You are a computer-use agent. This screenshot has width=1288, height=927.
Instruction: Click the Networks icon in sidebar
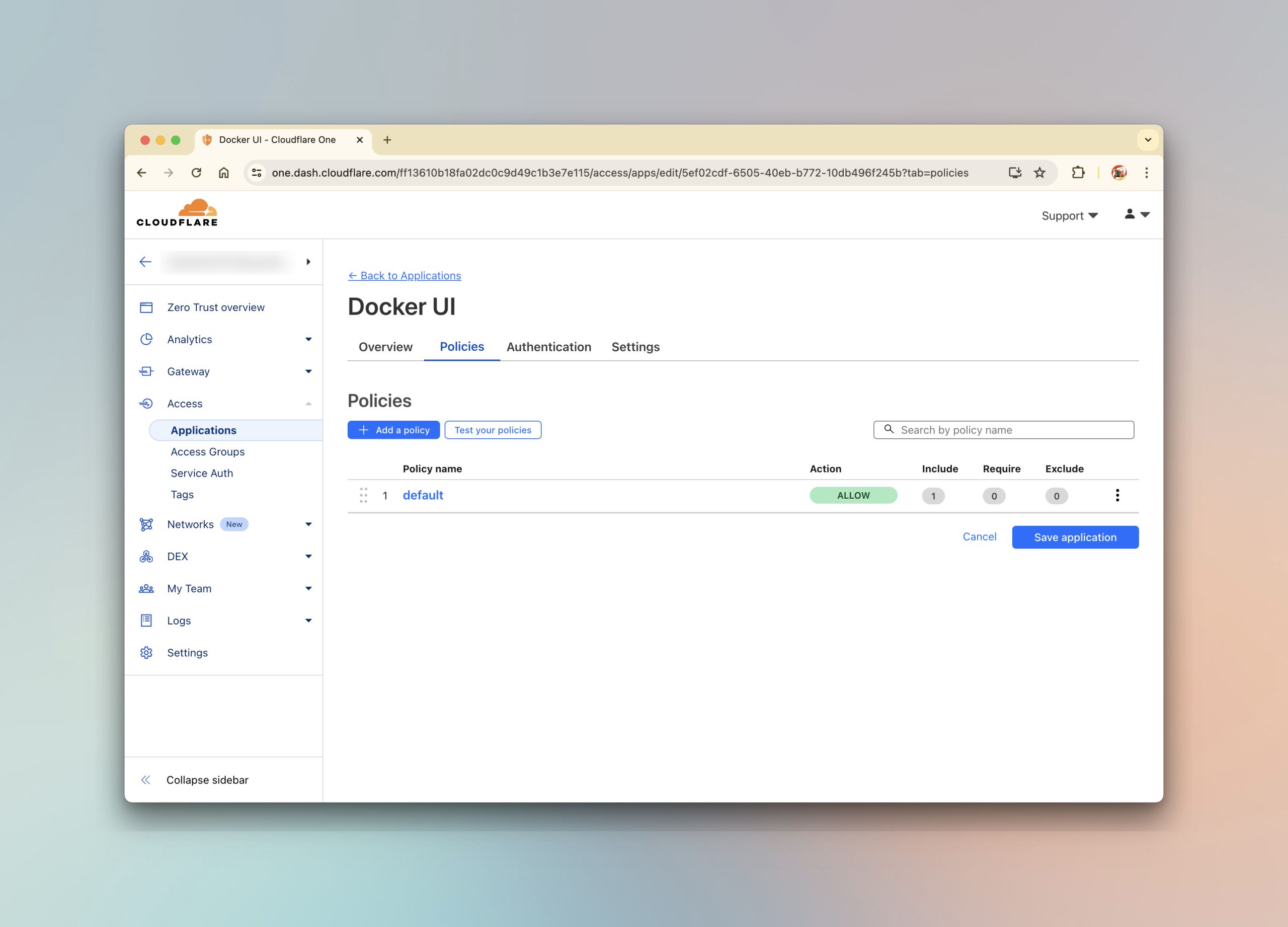[x=146, y=524]
